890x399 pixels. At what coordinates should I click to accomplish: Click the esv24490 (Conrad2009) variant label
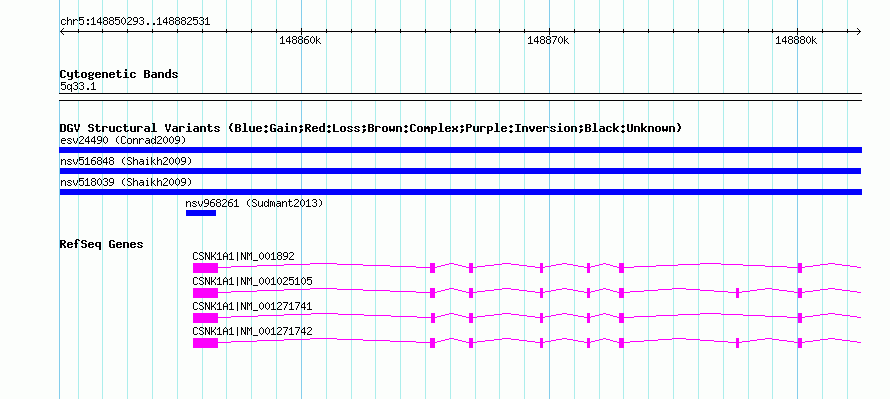tap(123, 140)
